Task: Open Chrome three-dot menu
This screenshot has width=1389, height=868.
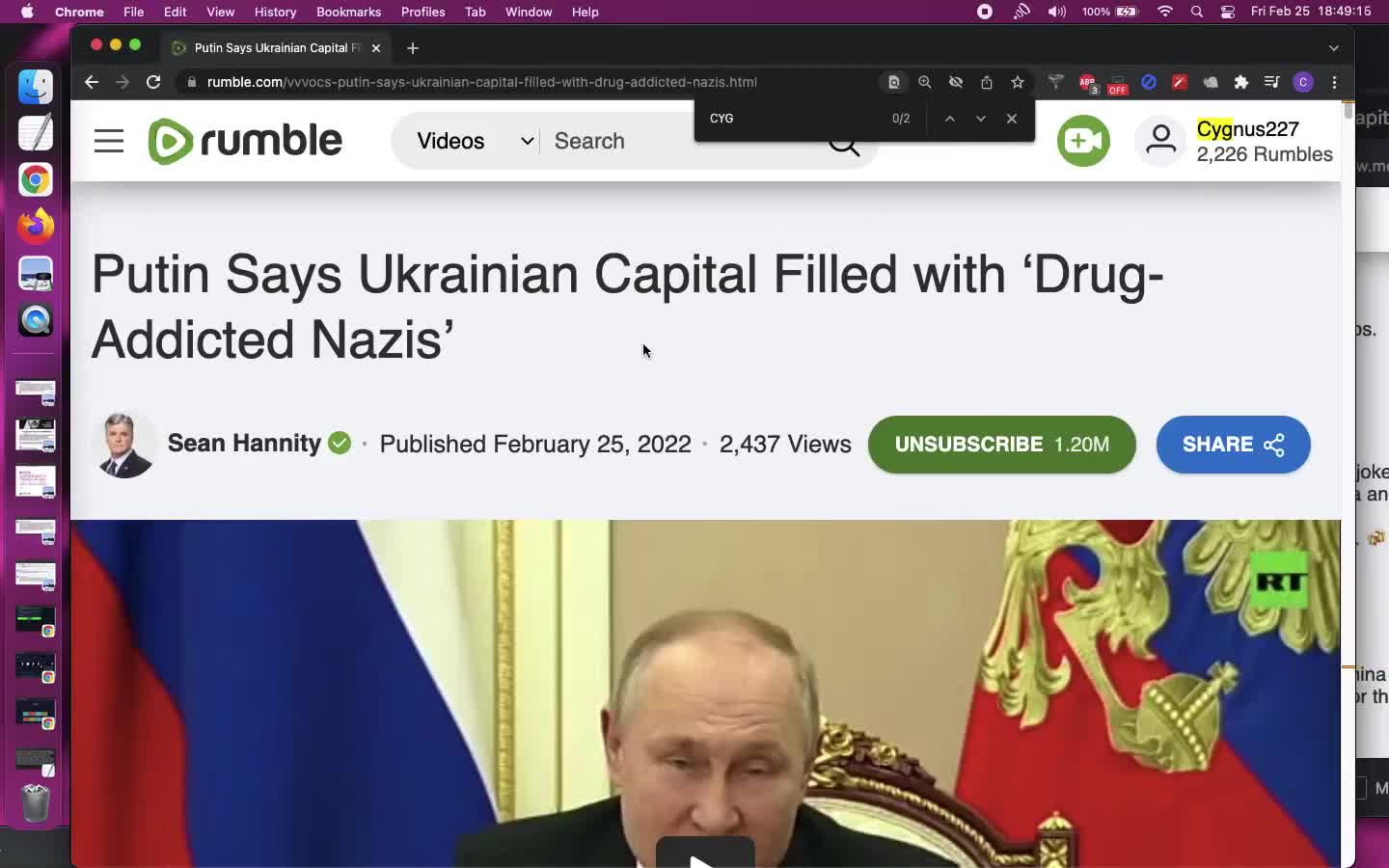Action: tap(1335, 82)
